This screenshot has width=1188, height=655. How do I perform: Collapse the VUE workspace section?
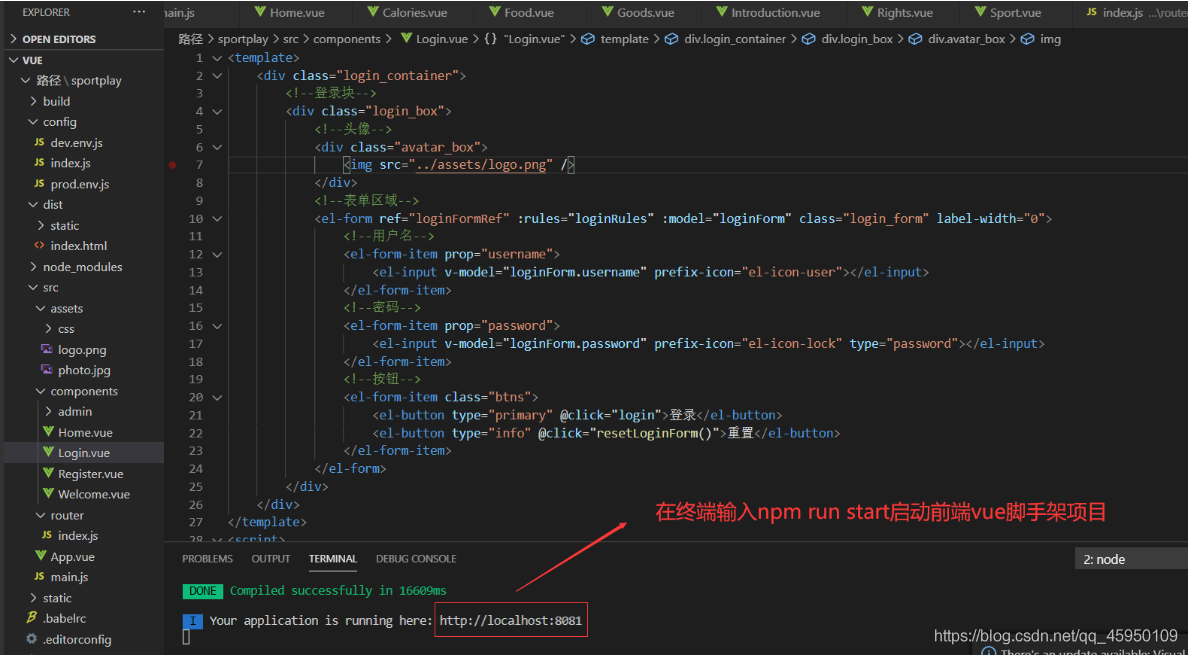[14, 60]
